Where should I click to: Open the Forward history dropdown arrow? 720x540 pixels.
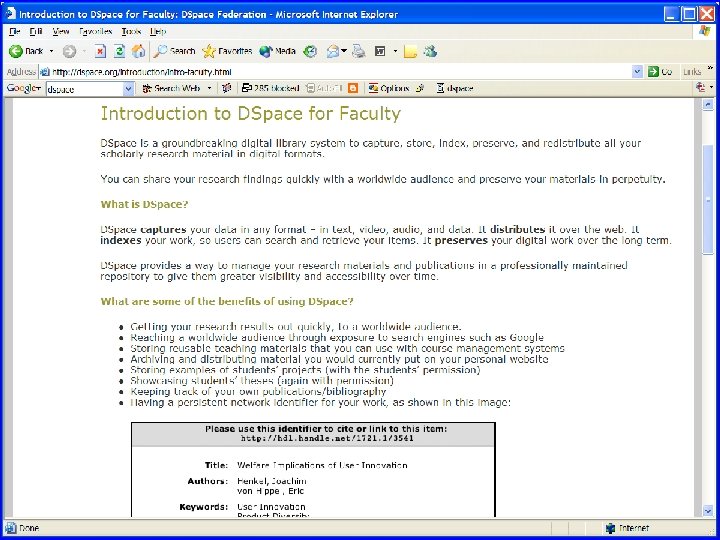(84, 51)
